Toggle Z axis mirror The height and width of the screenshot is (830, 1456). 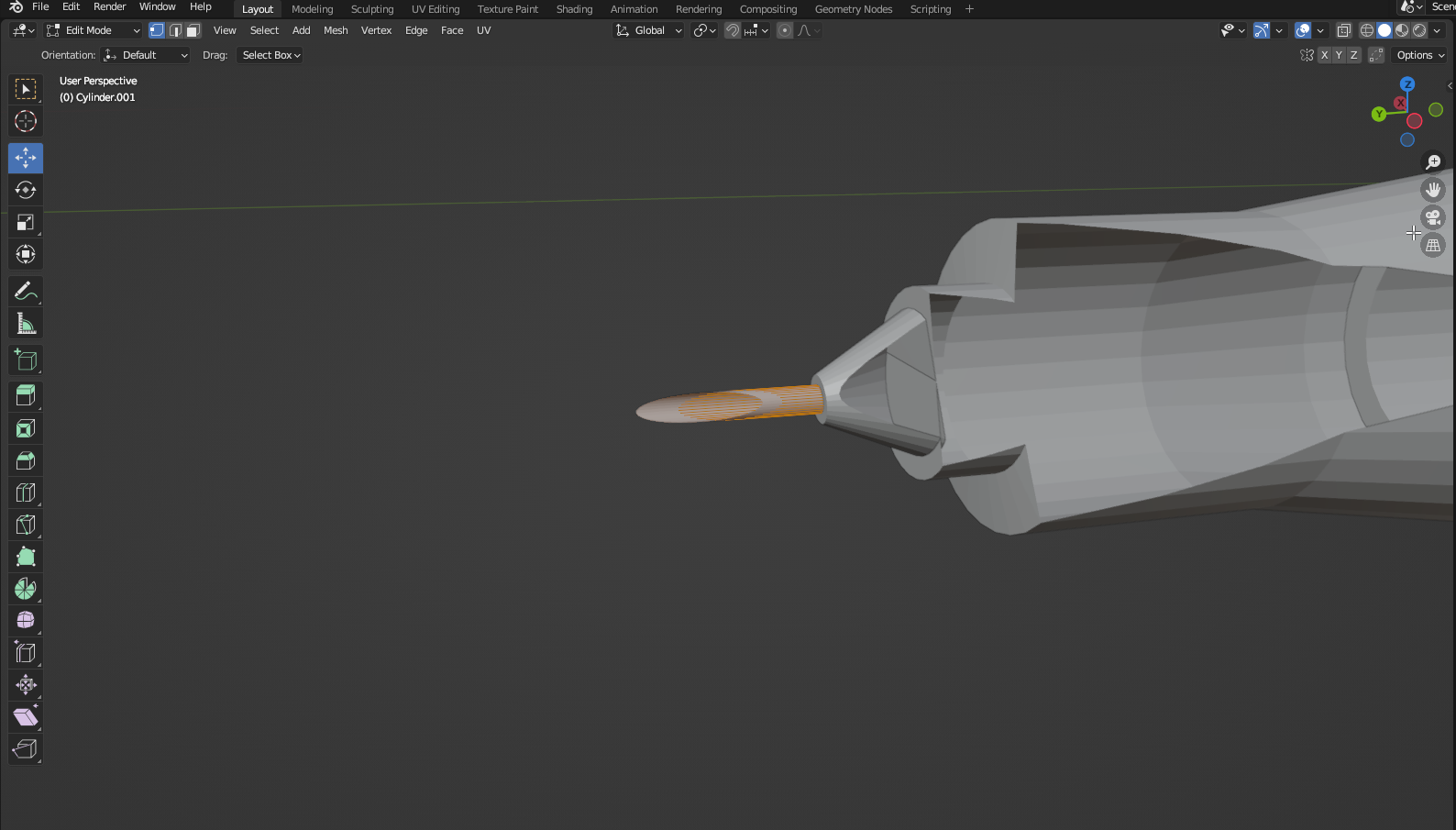(1353, 55)
